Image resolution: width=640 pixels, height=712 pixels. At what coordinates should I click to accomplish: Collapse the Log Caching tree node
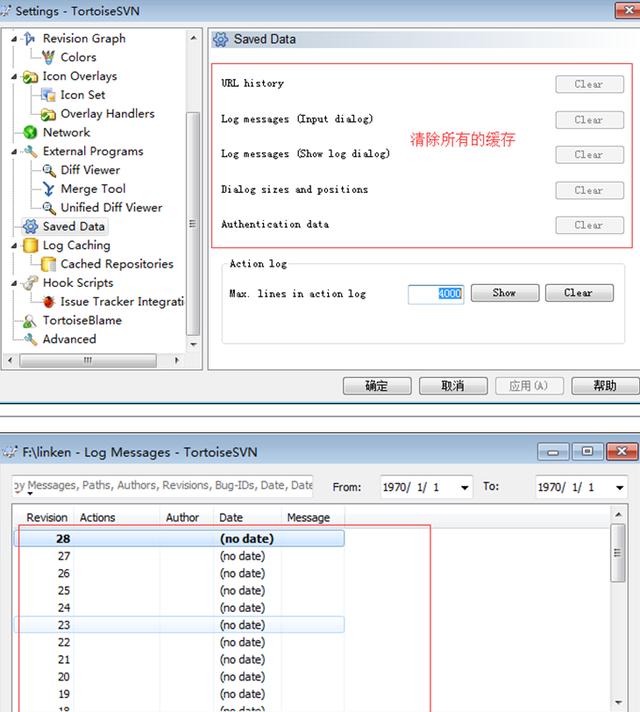14,246
